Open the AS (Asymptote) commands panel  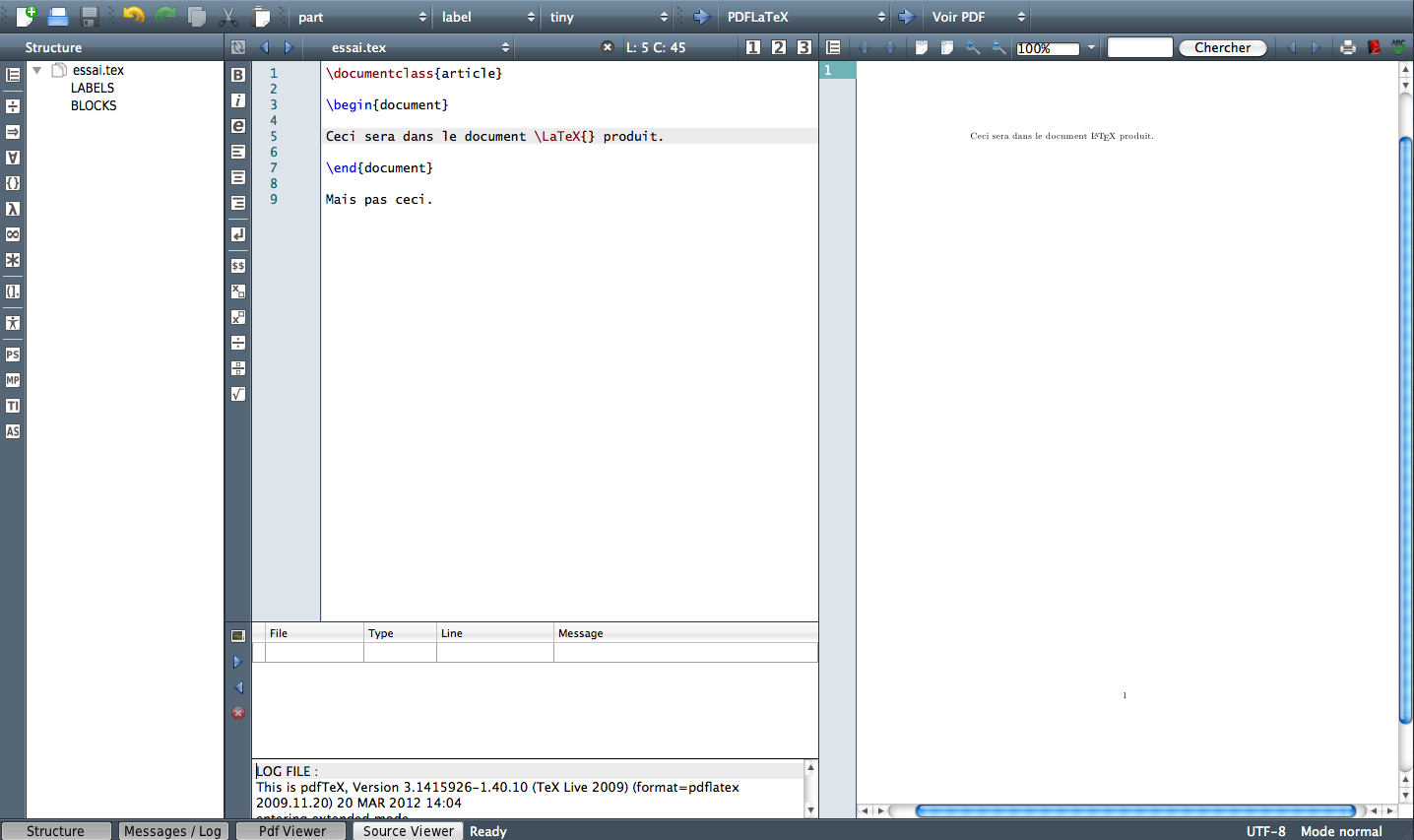(13, 431)
